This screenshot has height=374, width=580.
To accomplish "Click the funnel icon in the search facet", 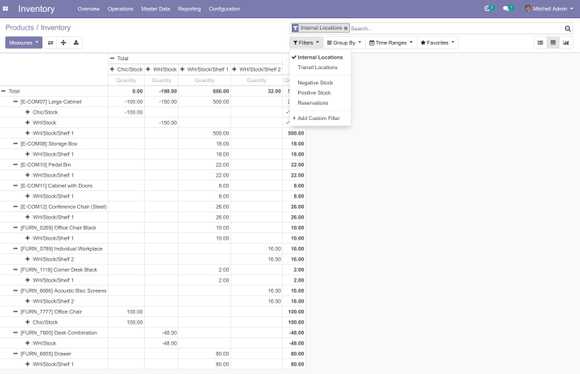I will coord(295,28).
